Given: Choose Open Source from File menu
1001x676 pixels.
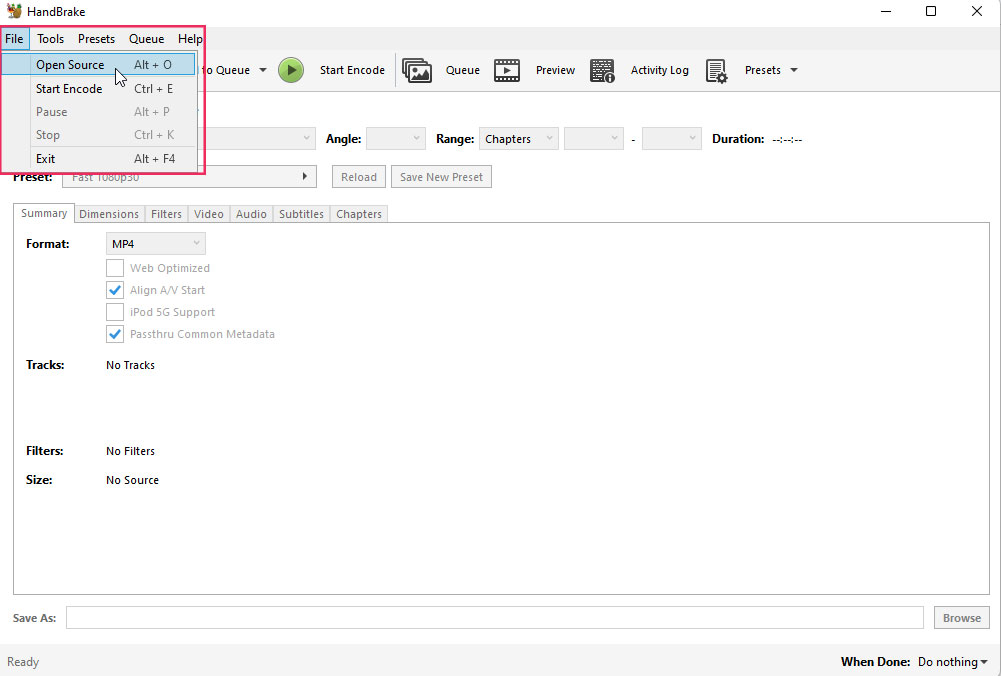Looking at the screenshot, I should tap(98, 64).
